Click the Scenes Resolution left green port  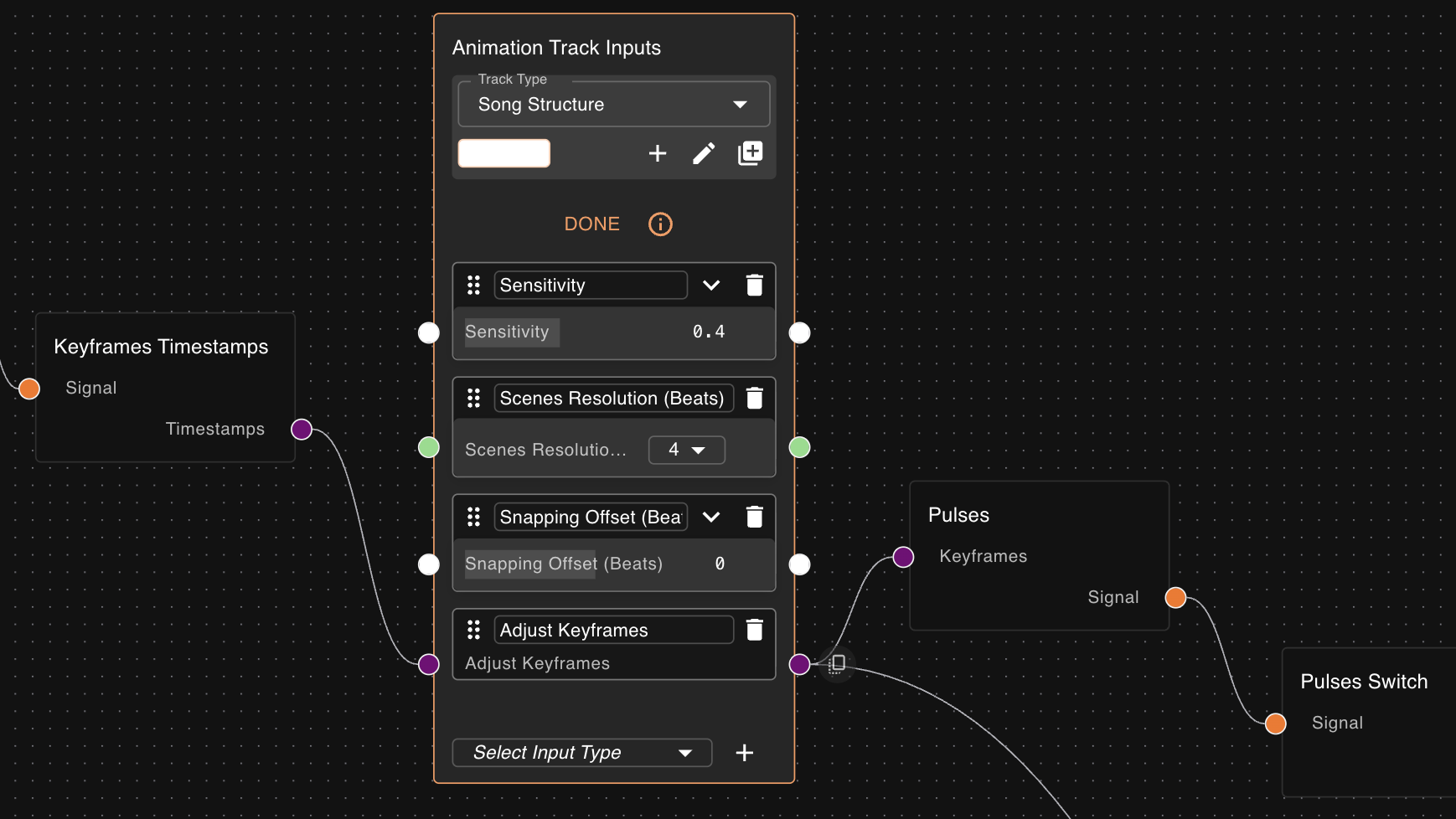pos(429,447)
